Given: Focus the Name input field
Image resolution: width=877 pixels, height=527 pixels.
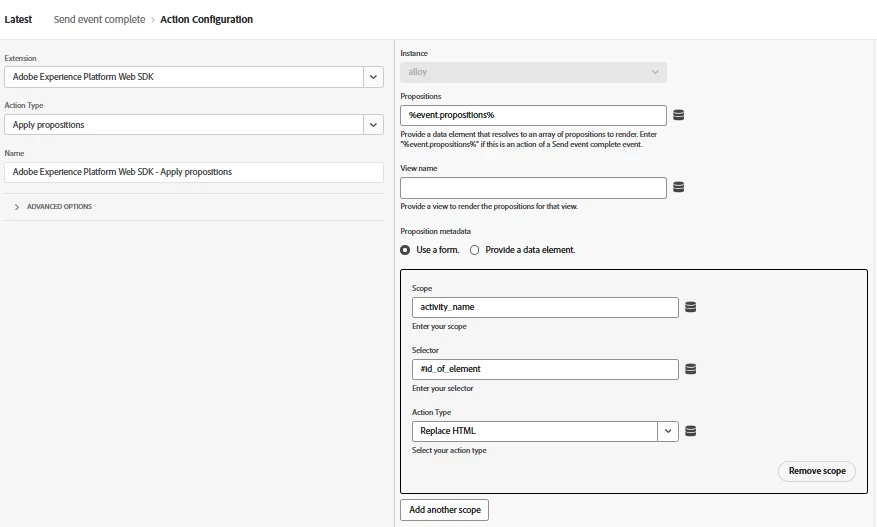Looking at the screenshot, I should point(194,172).
